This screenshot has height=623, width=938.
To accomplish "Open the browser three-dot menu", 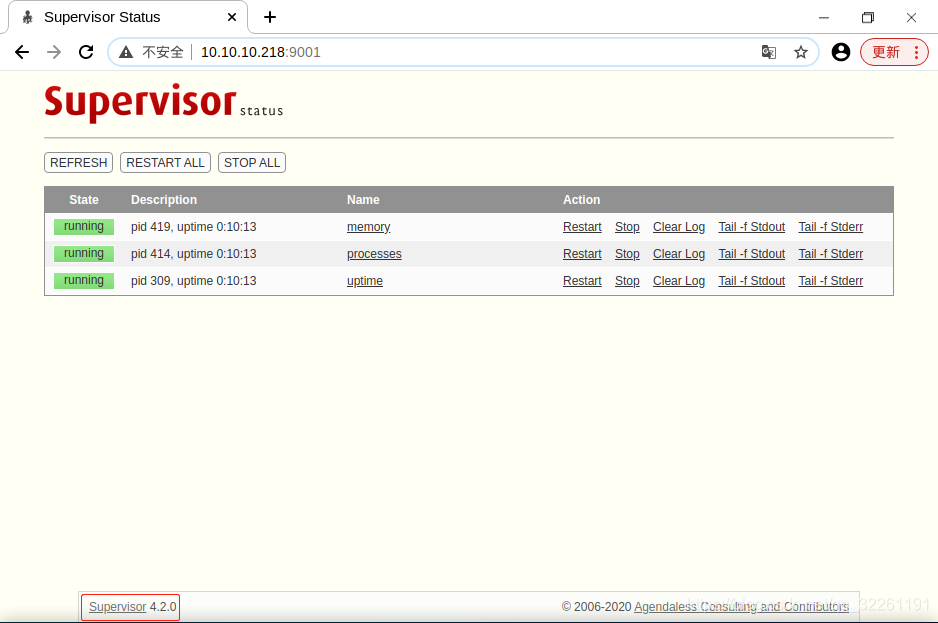I will (916, 52).
